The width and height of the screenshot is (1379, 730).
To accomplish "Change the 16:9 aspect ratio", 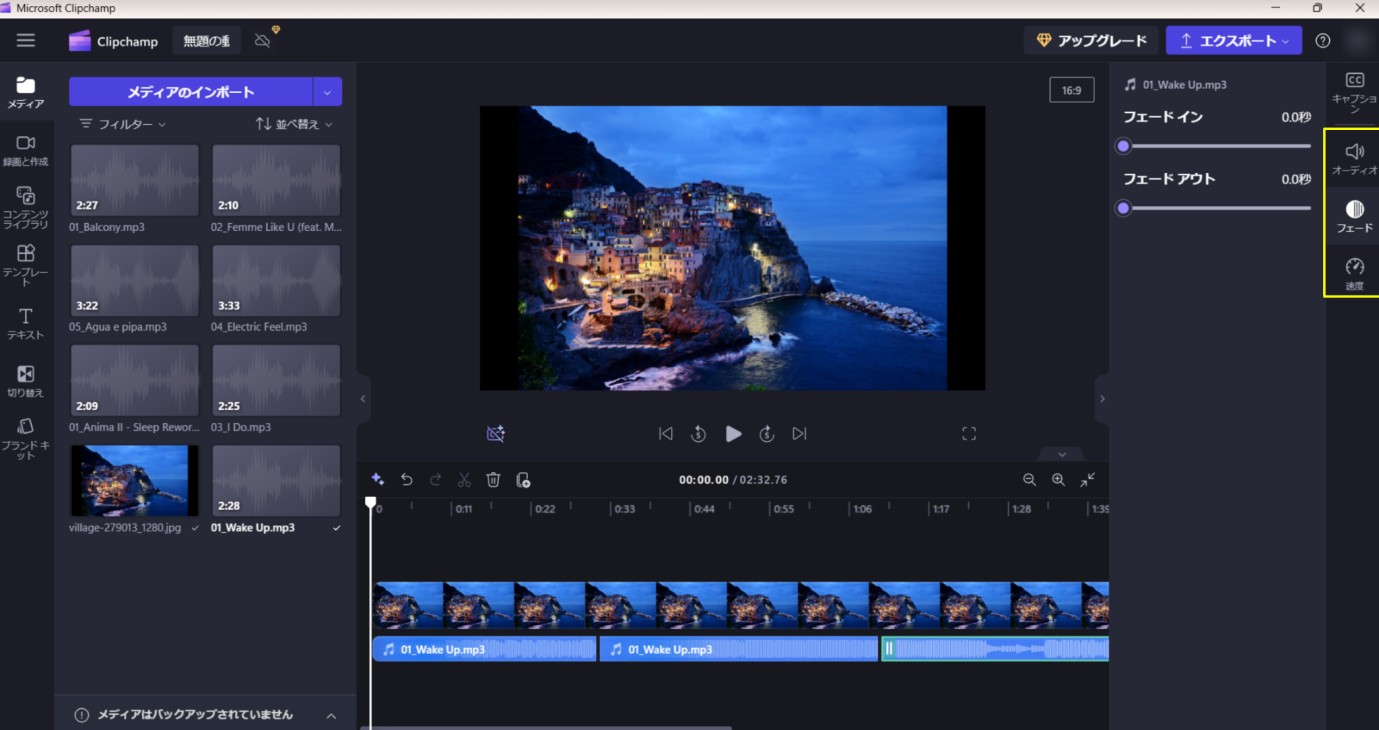I will click(x=1071, y=90).
